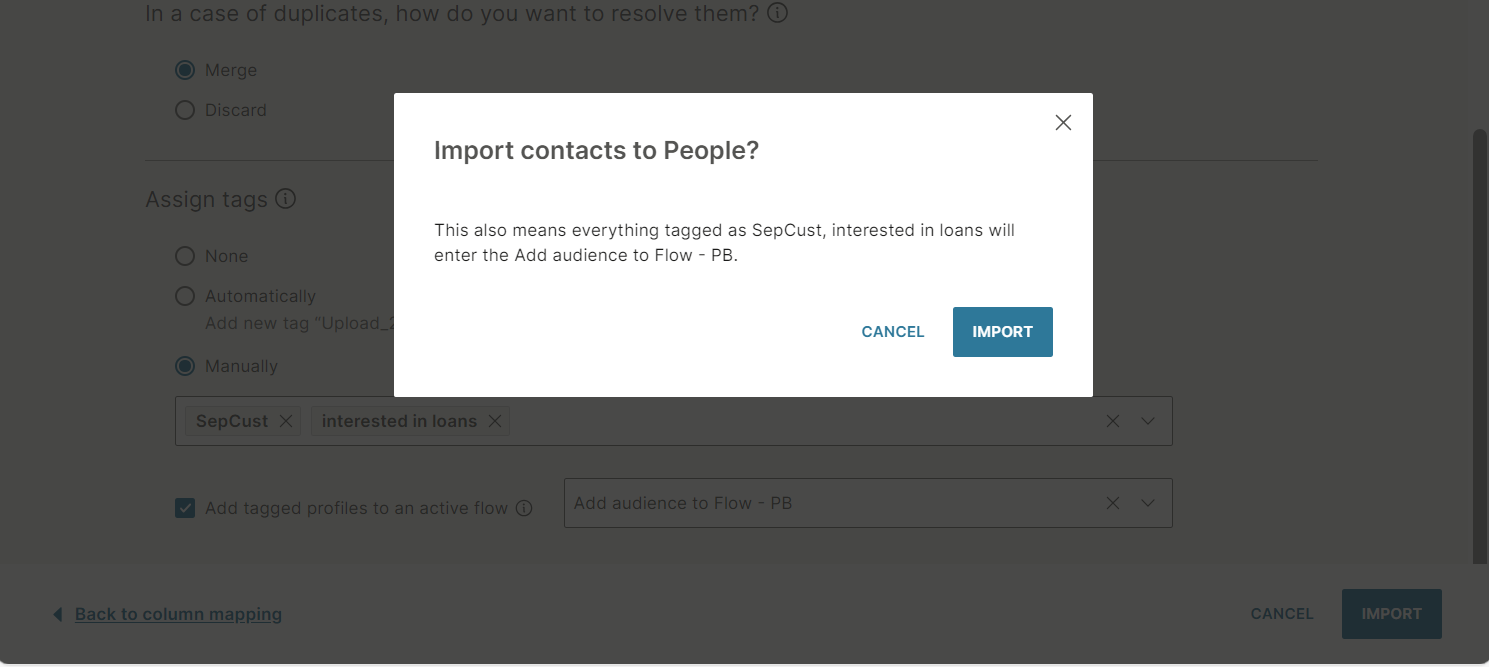The width and height of the screenshot is (1489, 667).
Task: Clear the selected flow with the X icon
Action: pyautogui.click(x=1112, y=503)
